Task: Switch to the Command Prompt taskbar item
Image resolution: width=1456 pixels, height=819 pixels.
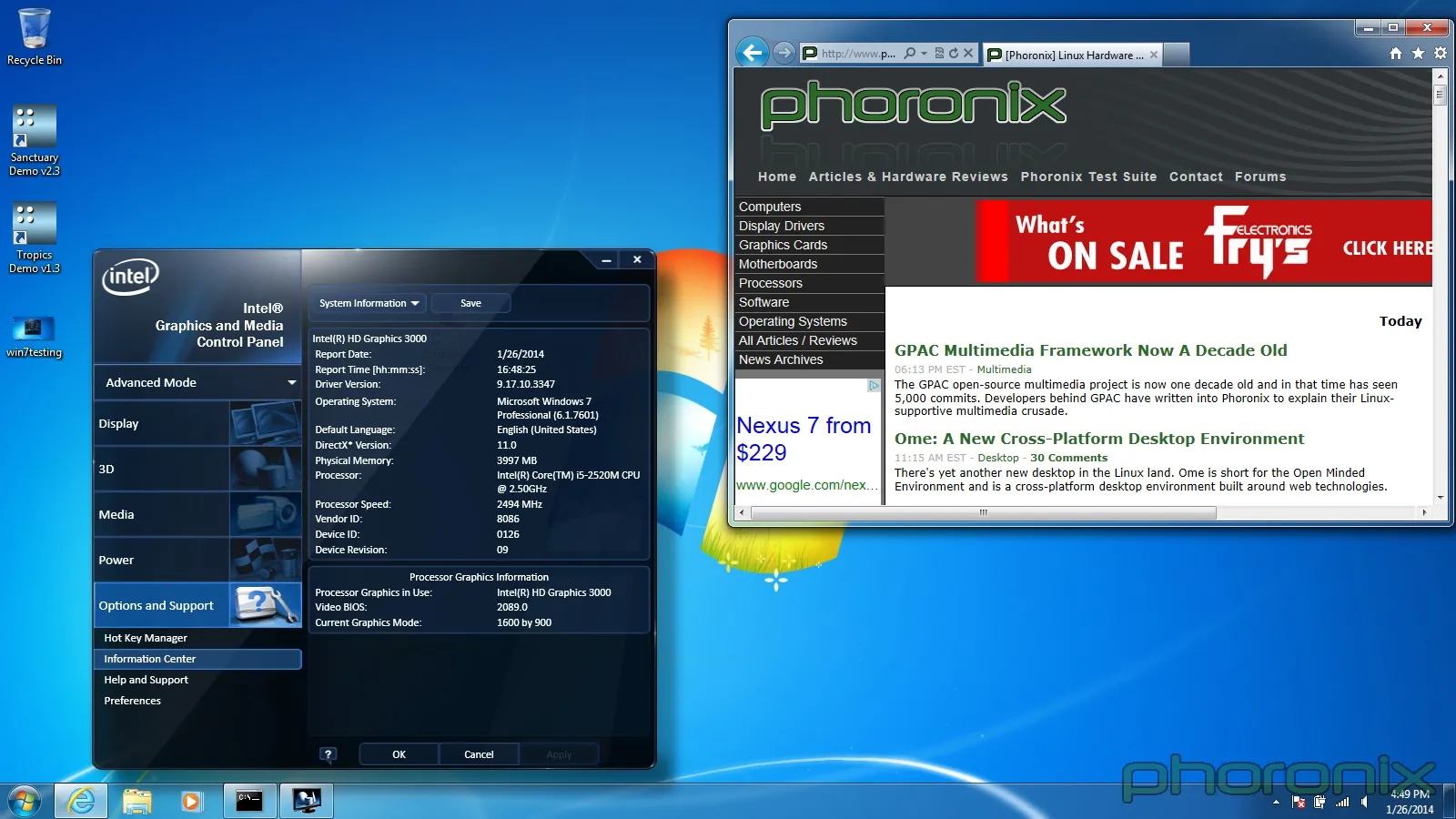Action: tap(249, 801)
